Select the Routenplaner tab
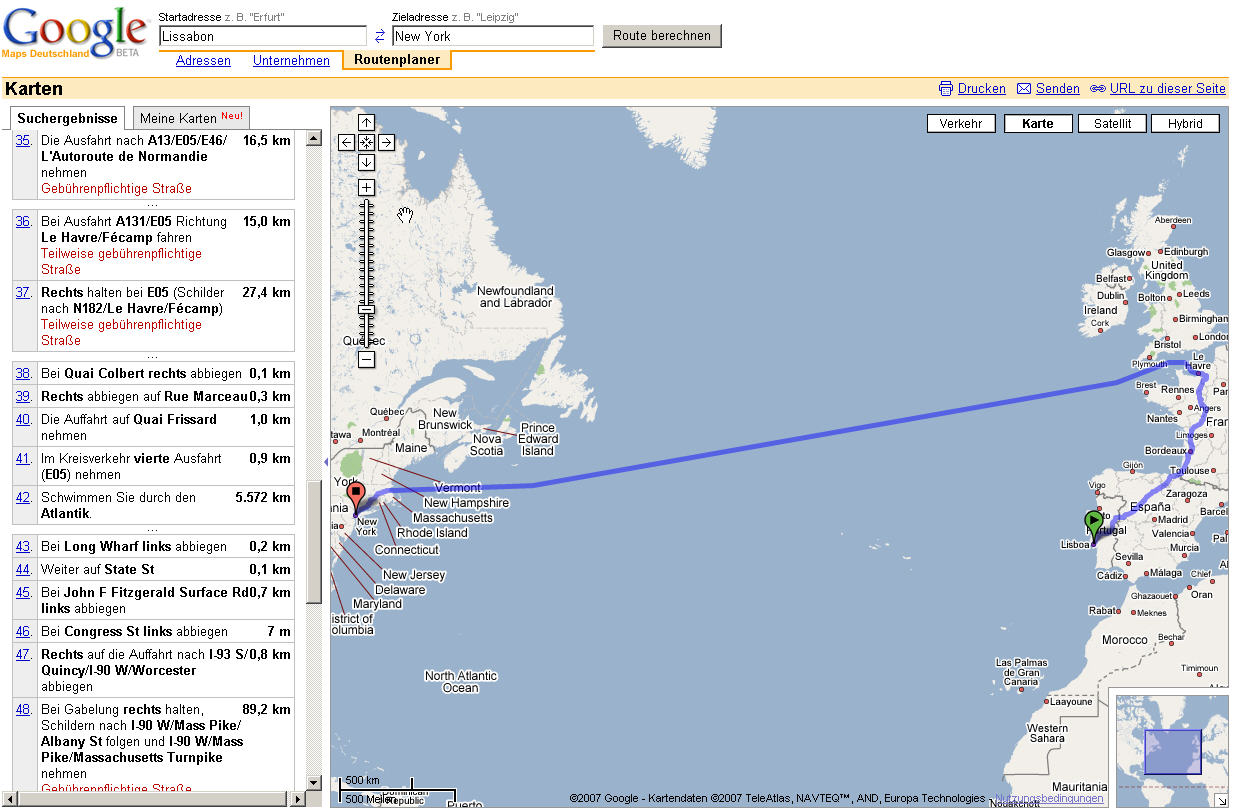This screenshot has width=1234, height=812. pos(397,60)
